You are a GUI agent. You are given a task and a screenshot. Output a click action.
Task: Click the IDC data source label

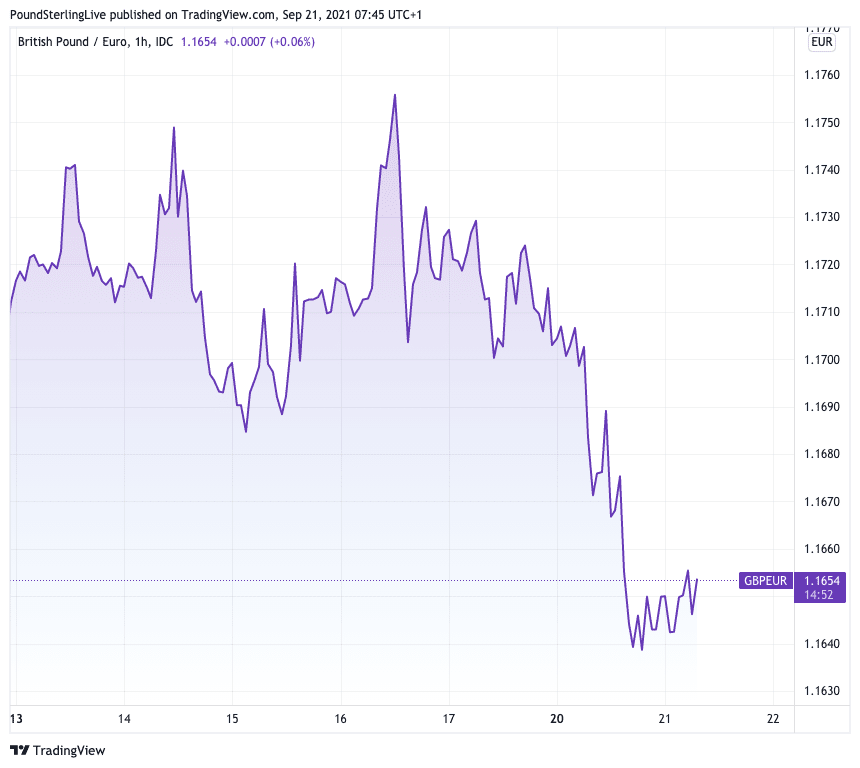pyautogui.click(x=165, y=41)
